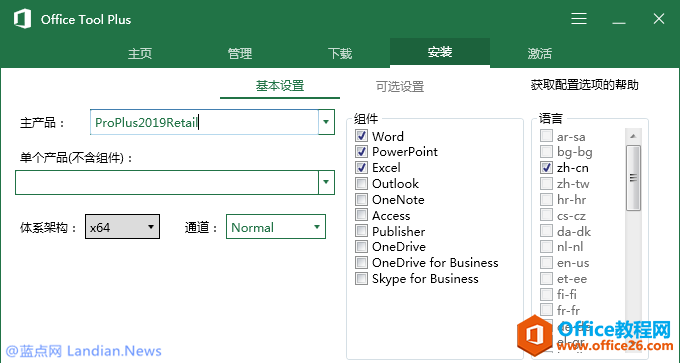
Task: Open the 通道 Normal dropdown
Action: pos(275,226)
